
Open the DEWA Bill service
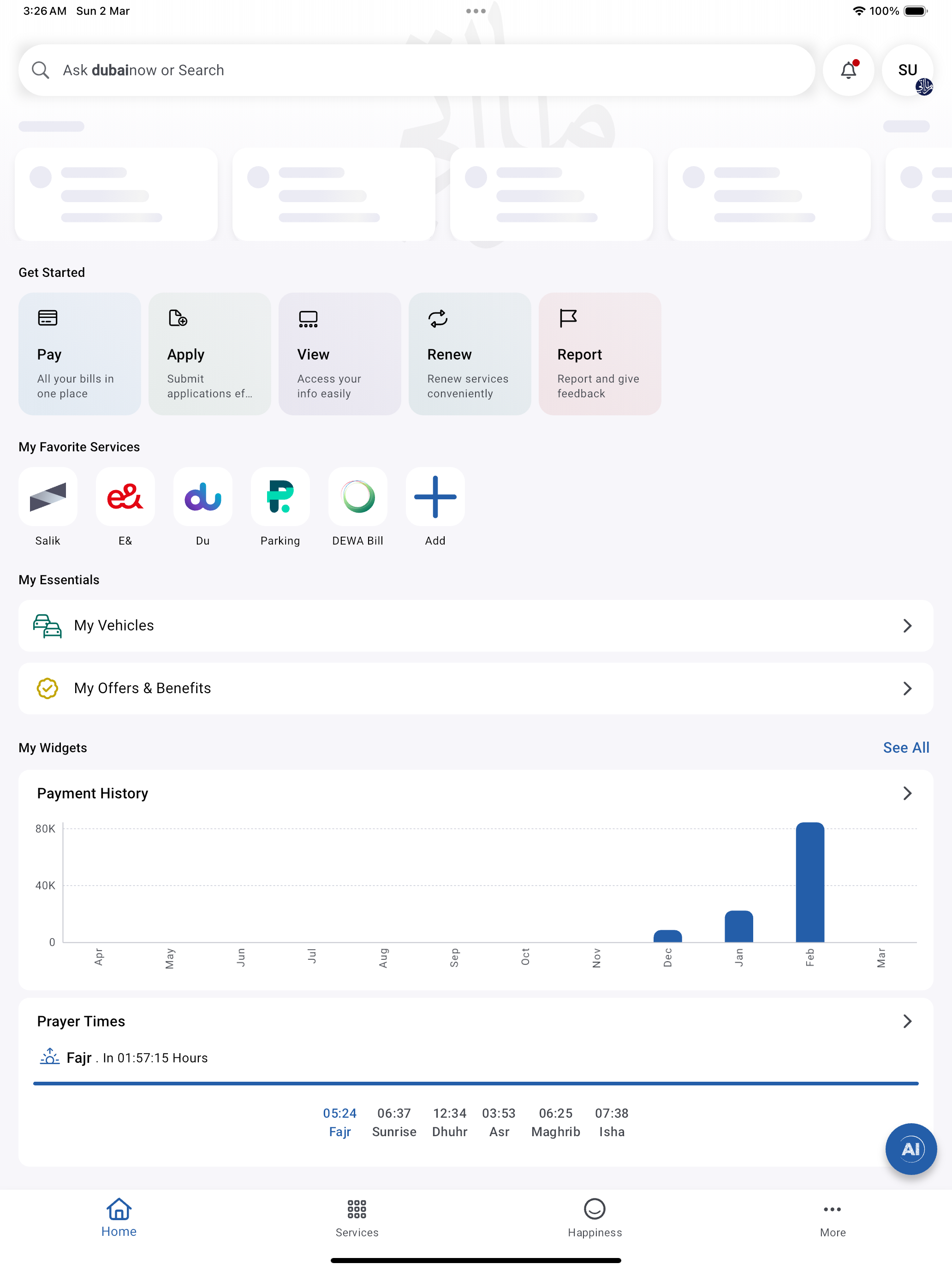(357, 496)
